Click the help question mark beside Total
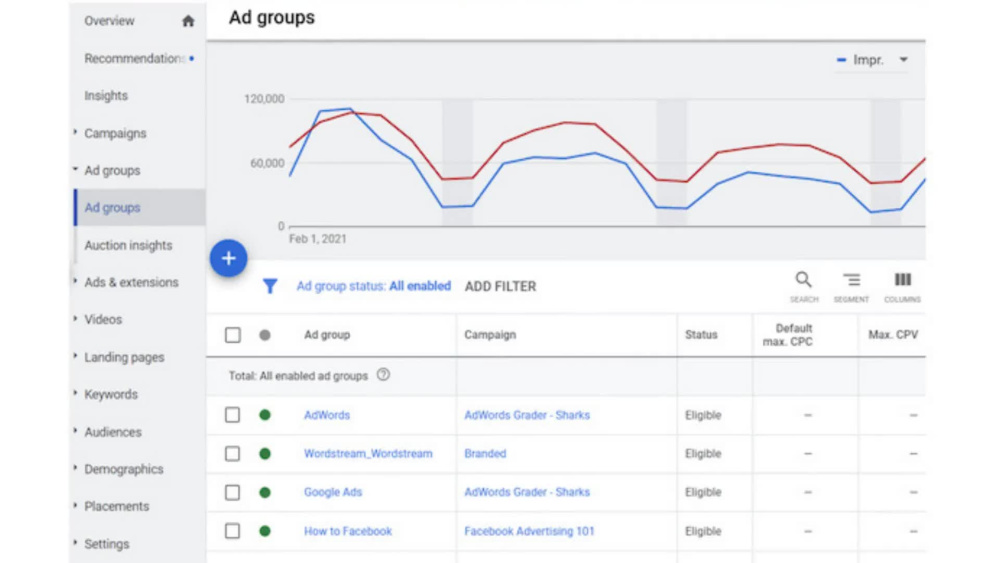 click(383, 375)
